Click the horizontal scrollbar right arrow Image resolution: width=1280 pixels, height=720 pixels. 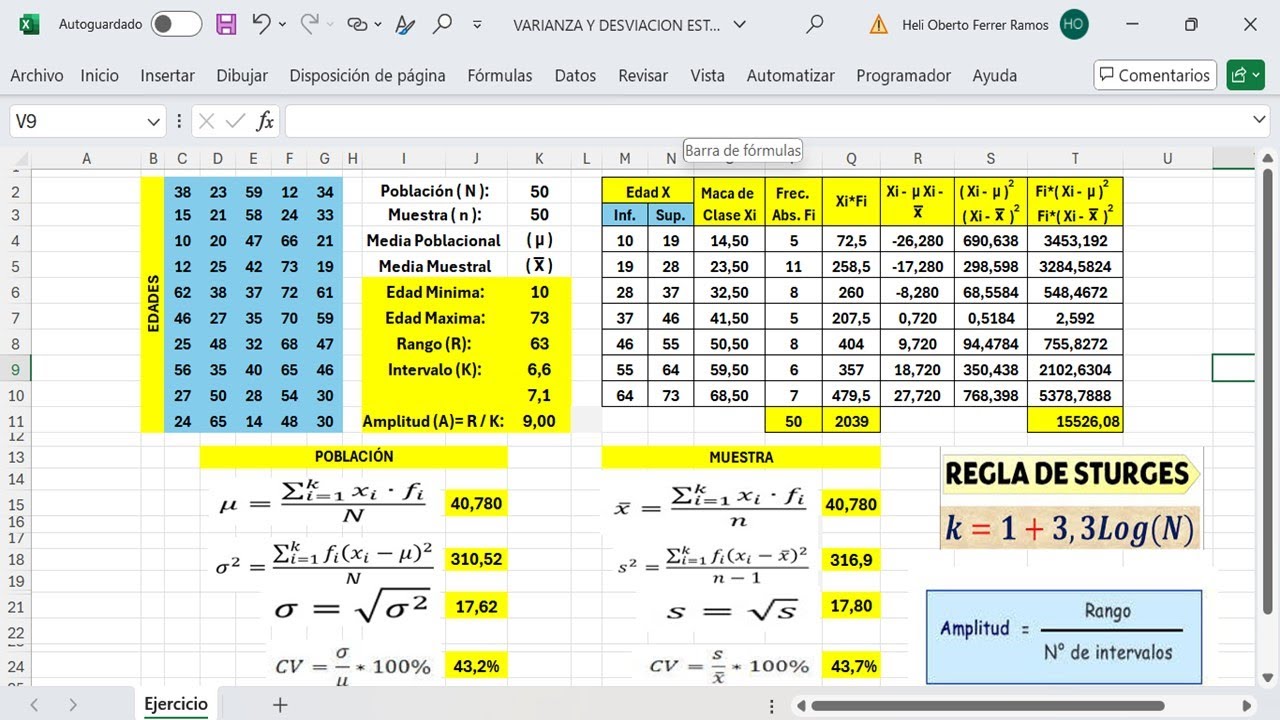point(1246,705)
